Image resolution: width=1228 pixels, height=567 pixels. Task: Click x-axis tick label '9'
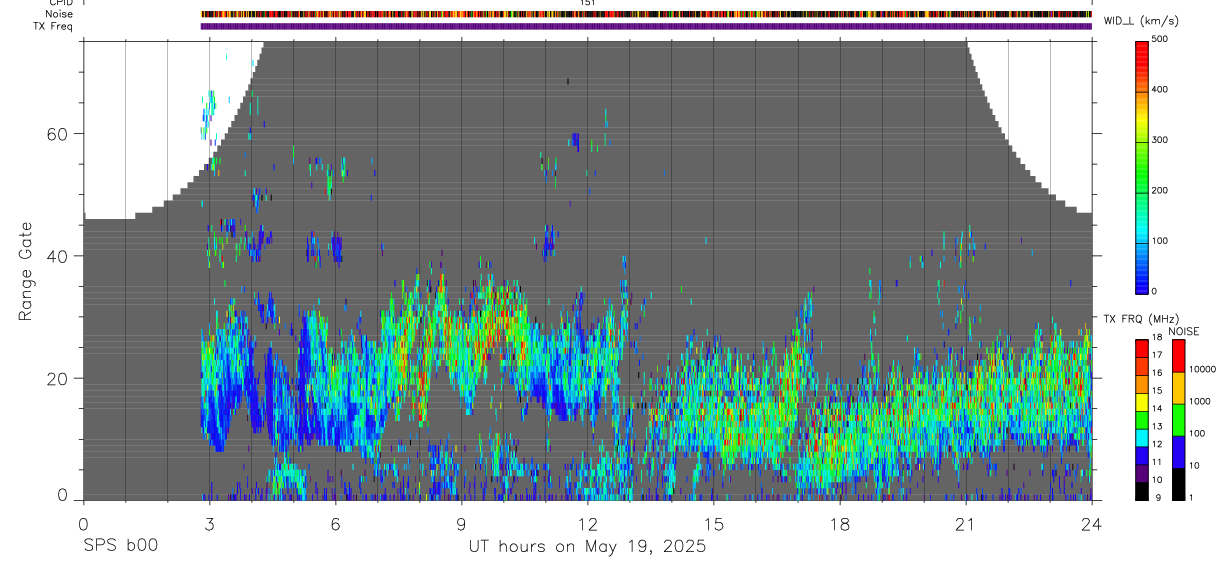[x=461, y=524]
